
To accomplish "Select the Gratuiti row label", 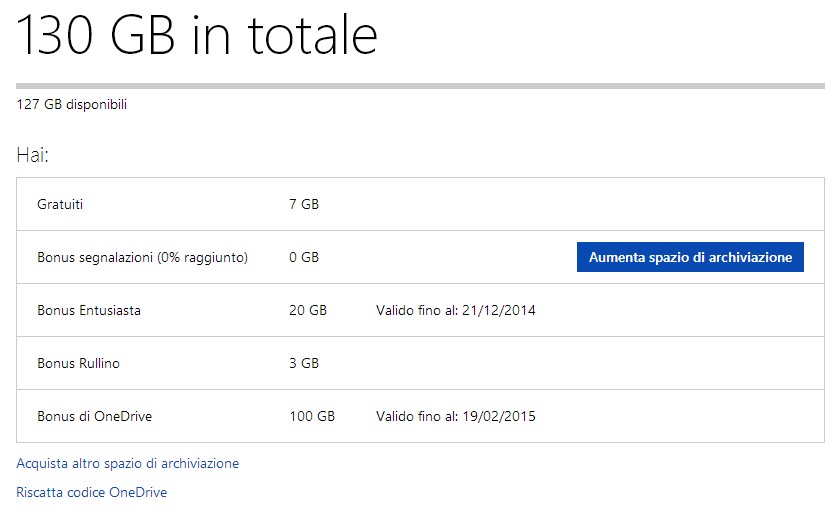I will [60, 204].
